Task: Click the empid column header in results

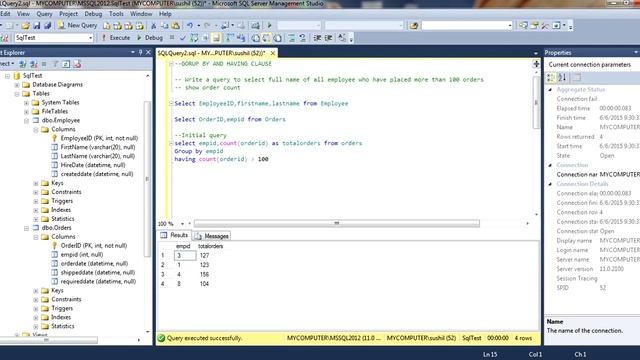Action: tap(183, 246)
